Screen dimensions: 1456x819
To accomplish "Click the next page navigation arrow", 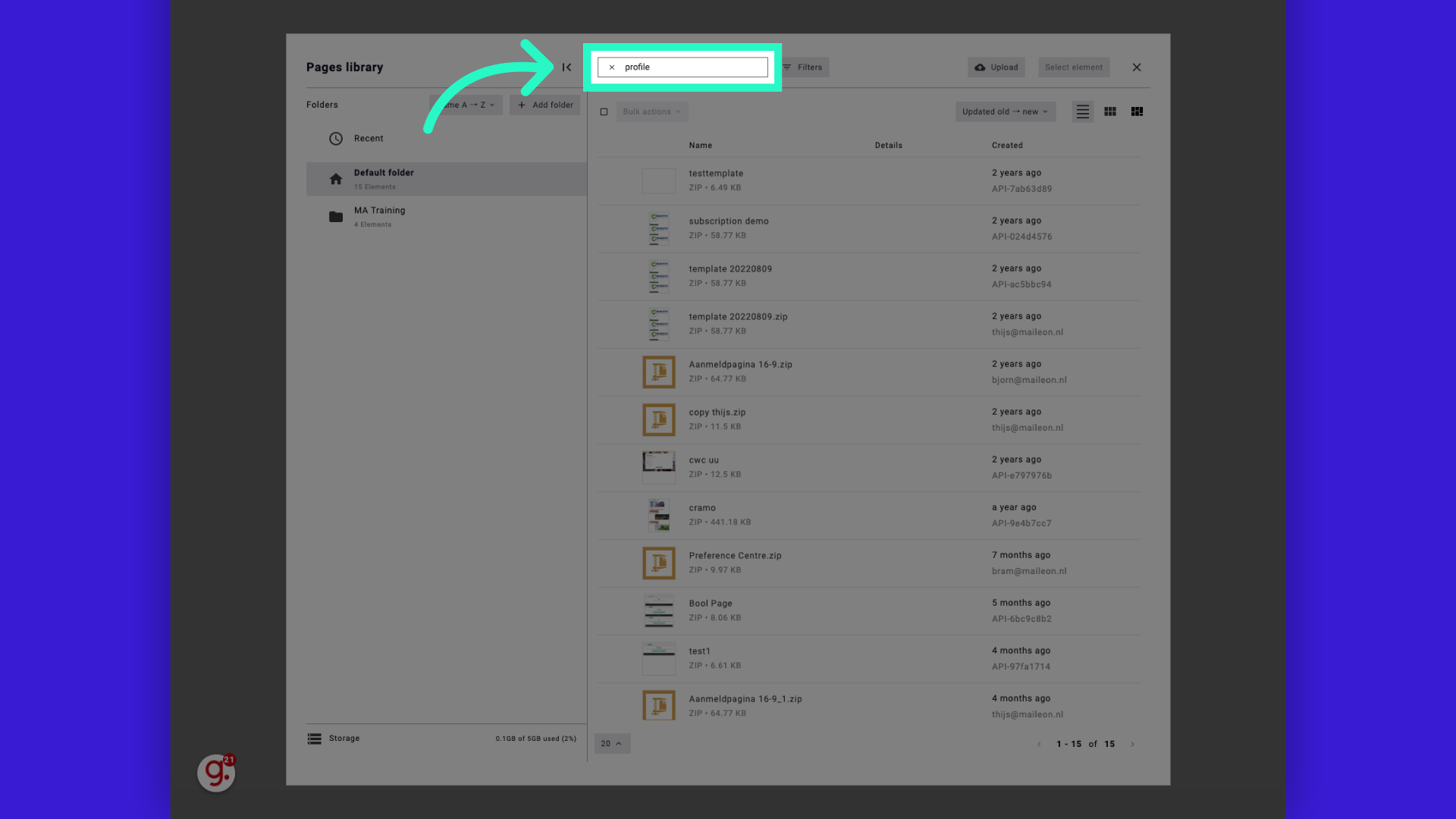I will click(1132, 743).
